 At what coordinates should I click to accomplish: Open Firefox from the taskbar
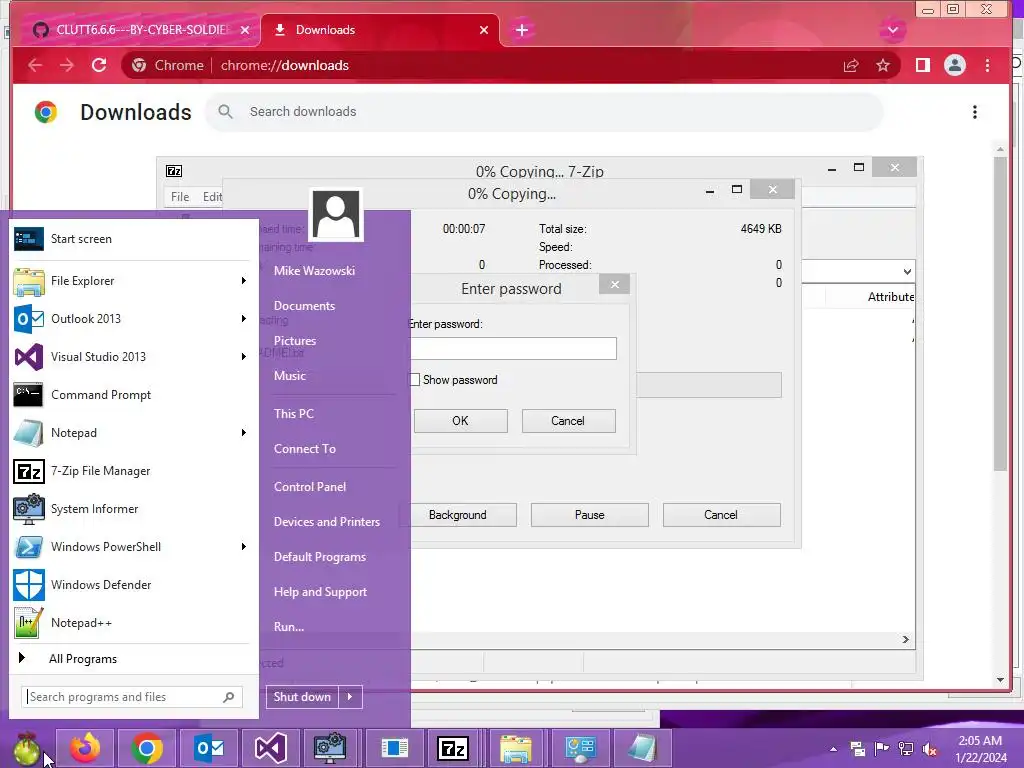[85, 748]
